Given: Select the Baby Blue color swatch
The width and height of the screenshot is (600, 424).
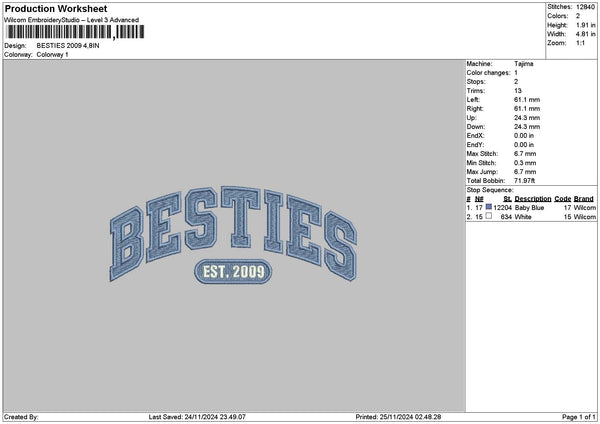Looking at the screenshot, I should [x=489, y=207].
